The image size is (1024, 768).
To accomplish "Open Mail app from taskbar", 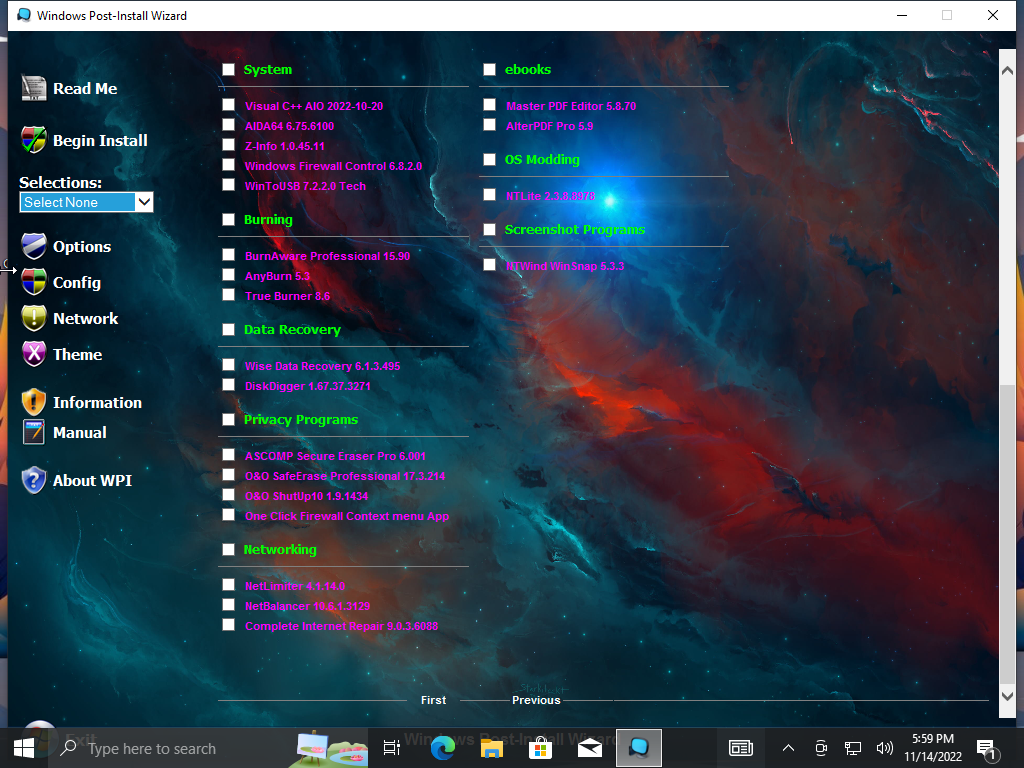I will click(590, 748).
